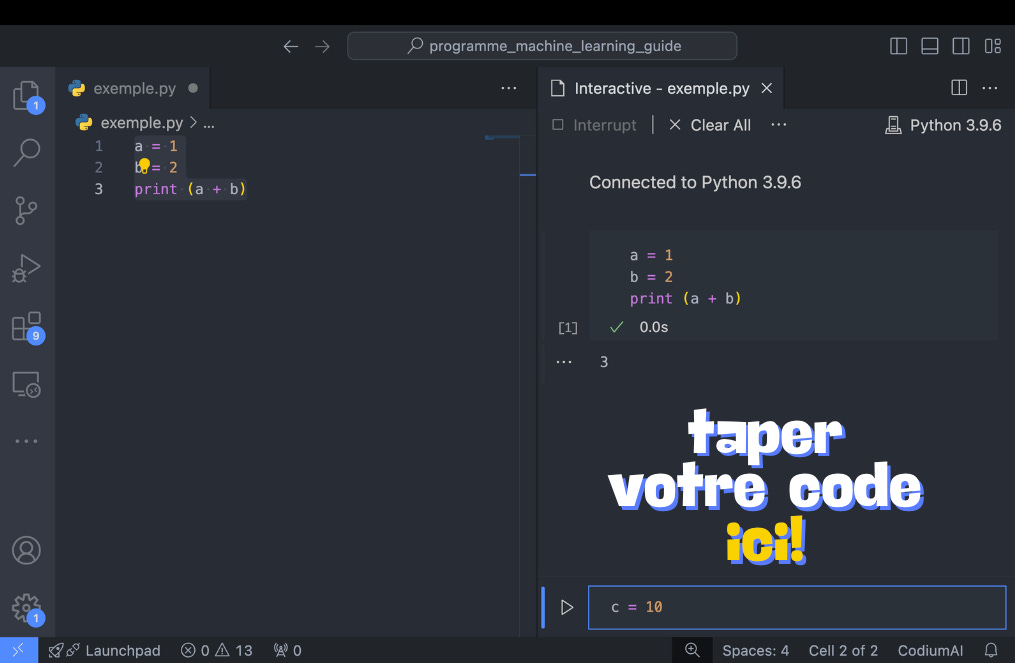This screenshot has height=663, width=1015.
Task: Open the notifications bell in the status bar
Action: pos(991,650)
